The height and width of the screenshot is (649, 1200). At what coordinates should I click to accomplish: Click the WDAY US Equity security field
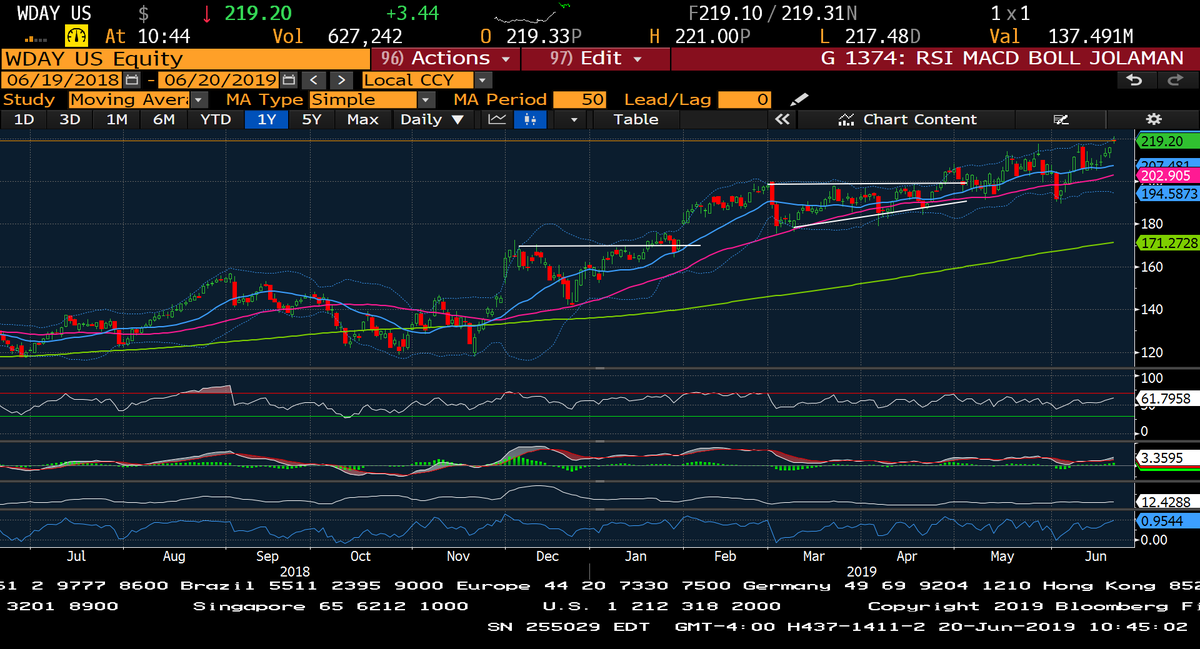pyautogui.click(x=183, y=58)
